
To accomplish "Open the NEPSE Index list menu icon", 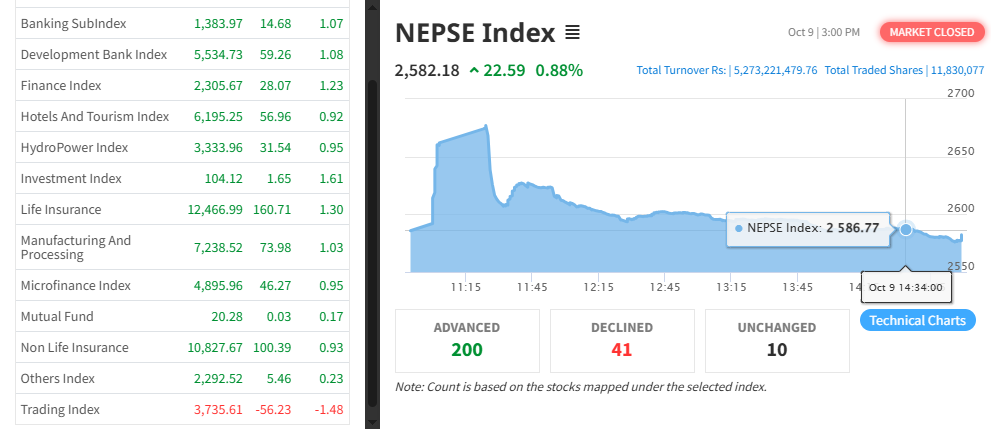I will (572, 33).
